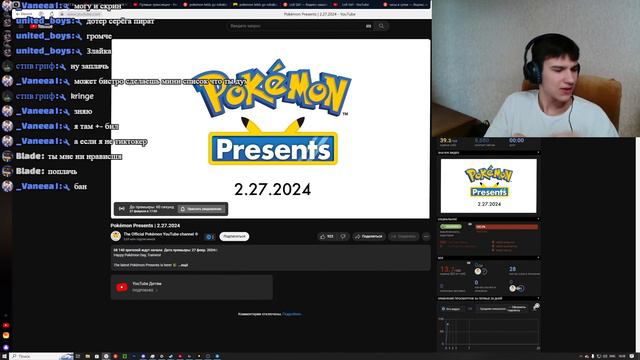Click the Windows Start button
The height and width of the screenshot is (360, 640).
click(x=4, y=356)
